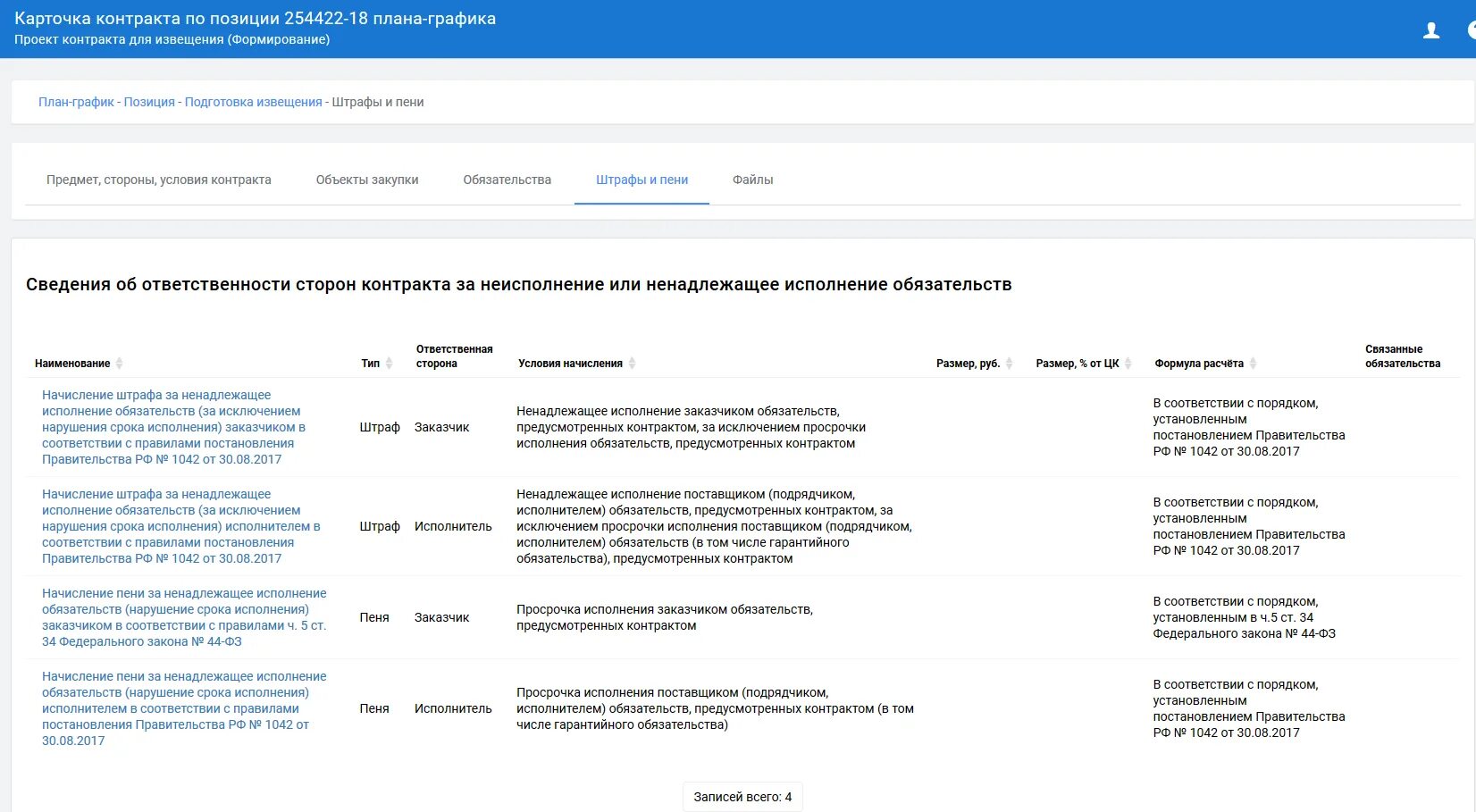The height and width of the screenshot is (812, 1476).
Task: Select Заказчик cell in first Штраф row
Action: 441,427
